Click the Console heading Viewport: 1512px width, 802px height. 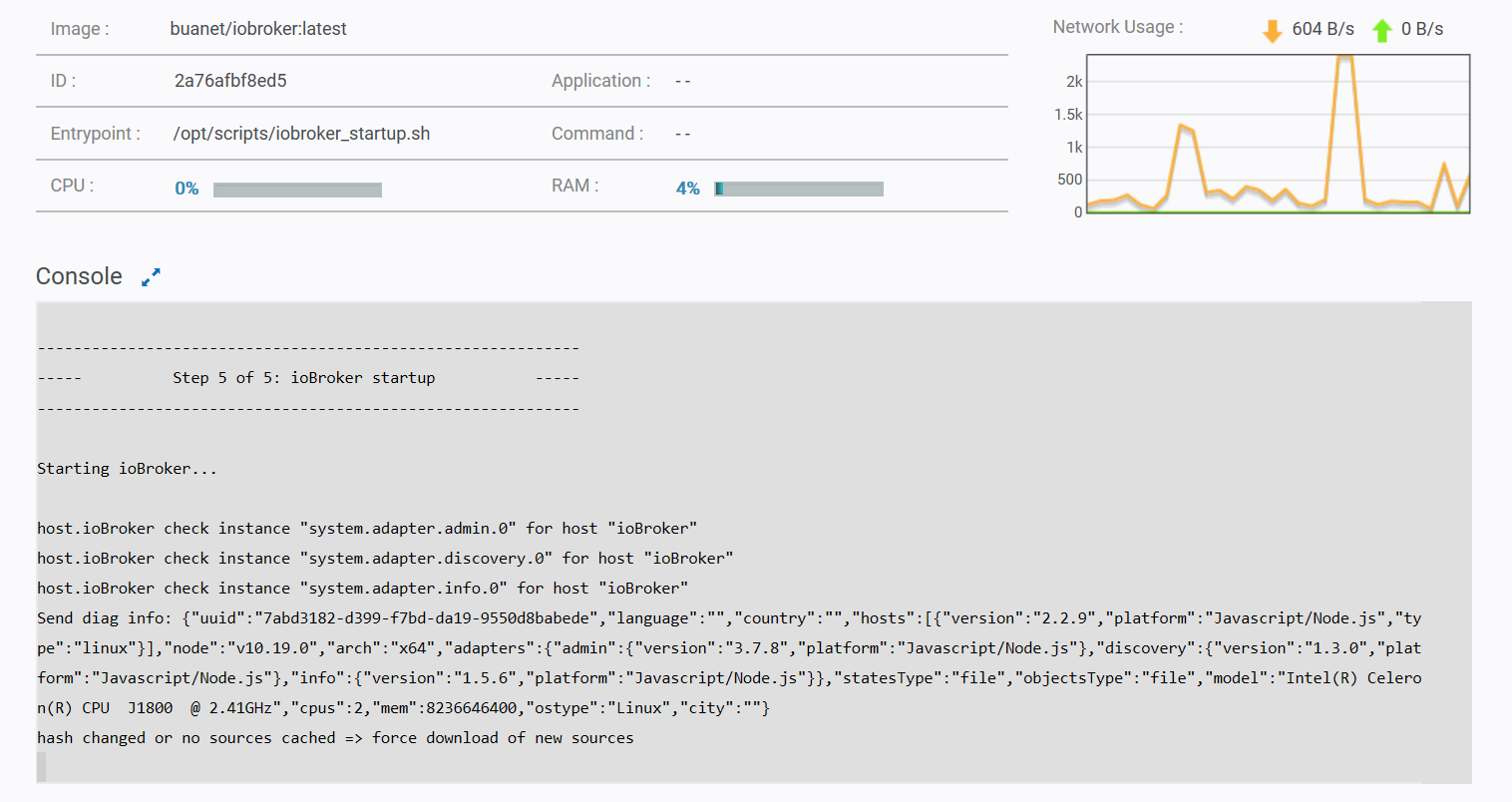pyautogui.click(x=79, y=276)
